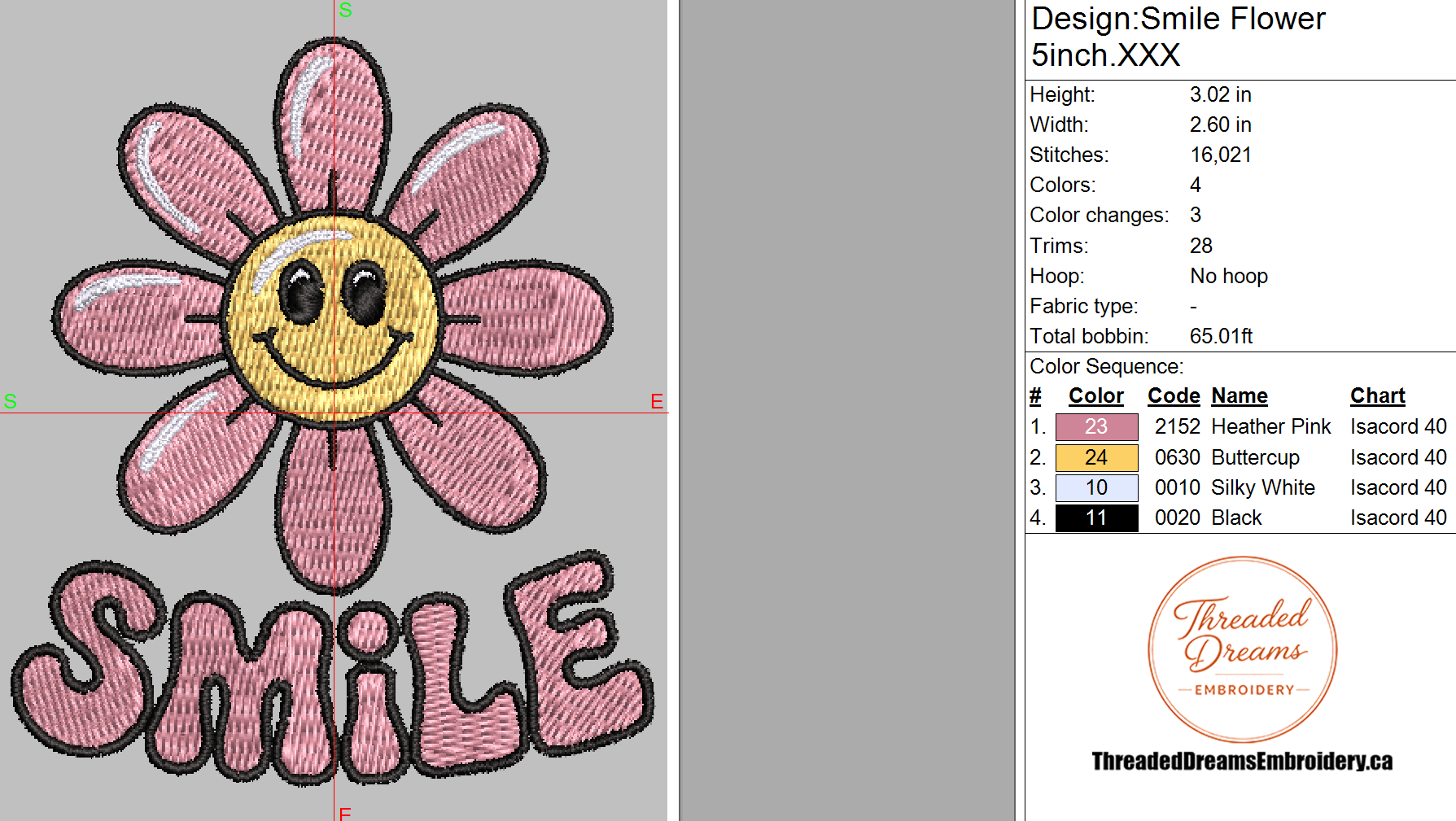Click the Stitches value 16,021
Image resolution: width=1456 pixels, height=821 pixels.
[x=1221, y=155]
